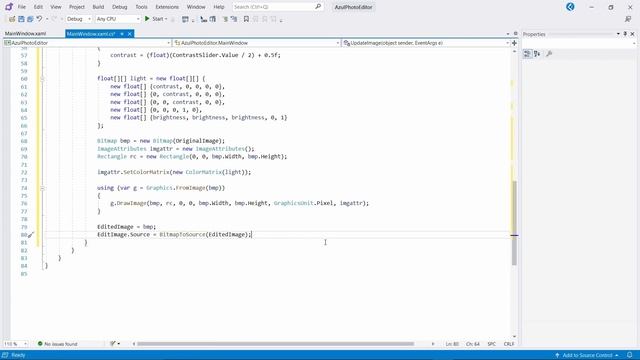Open the Extensions menu

(167, 7)
